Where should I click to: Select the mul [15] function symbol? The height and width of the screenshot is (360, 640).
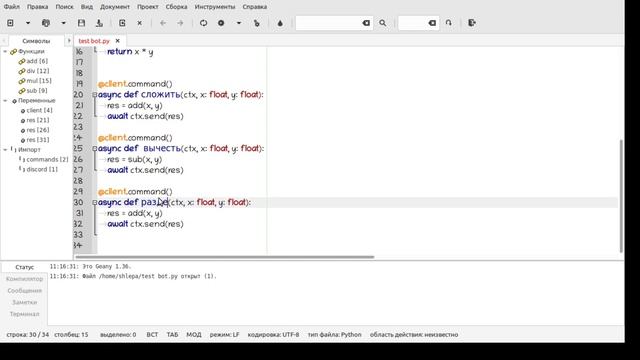pyautogui.click(x=35, y=81)
